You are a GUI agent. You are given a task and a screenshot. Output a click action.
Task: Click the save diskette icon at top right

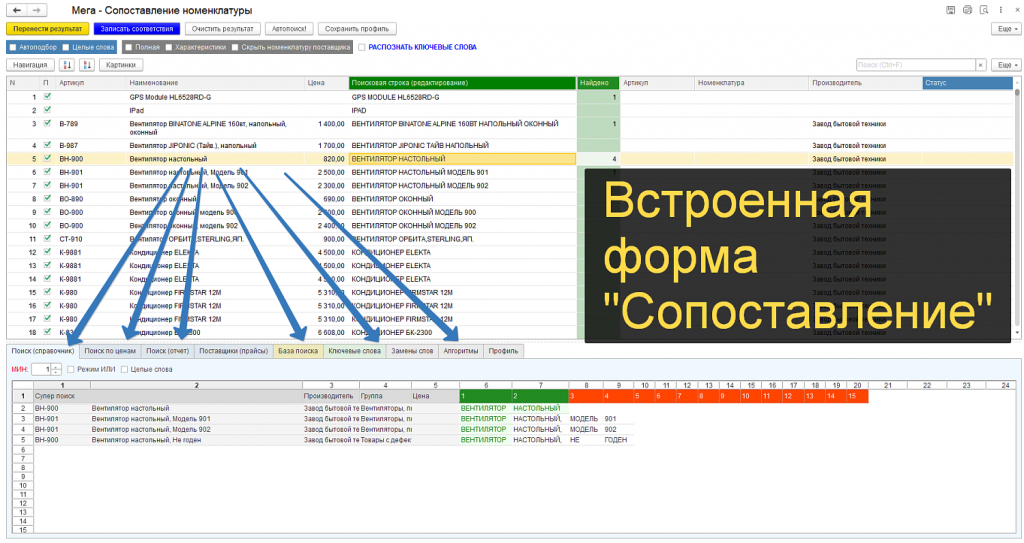(x=950, y=10)
